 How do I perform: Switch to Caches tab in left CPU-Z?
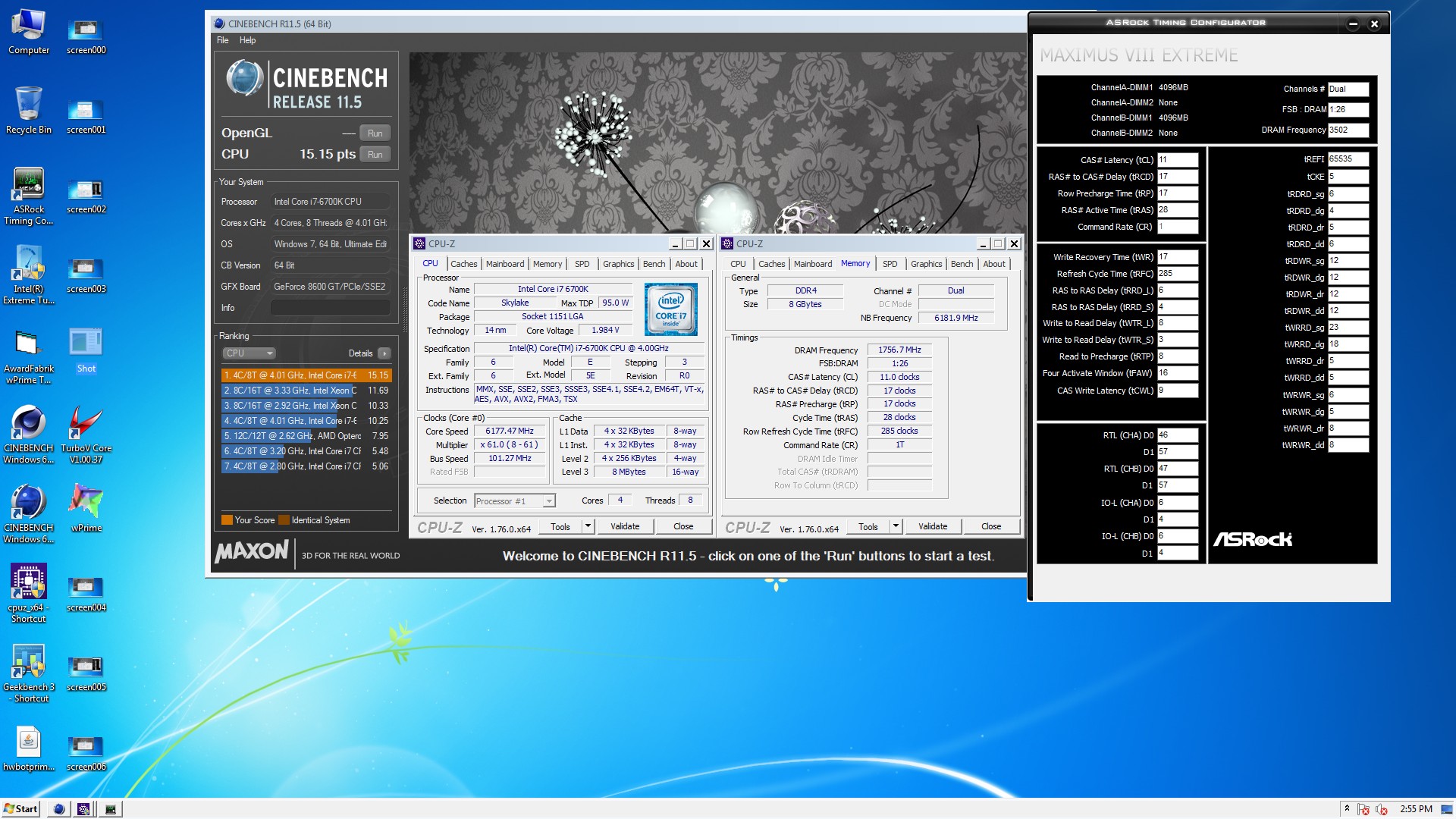(x=463, y=264)
